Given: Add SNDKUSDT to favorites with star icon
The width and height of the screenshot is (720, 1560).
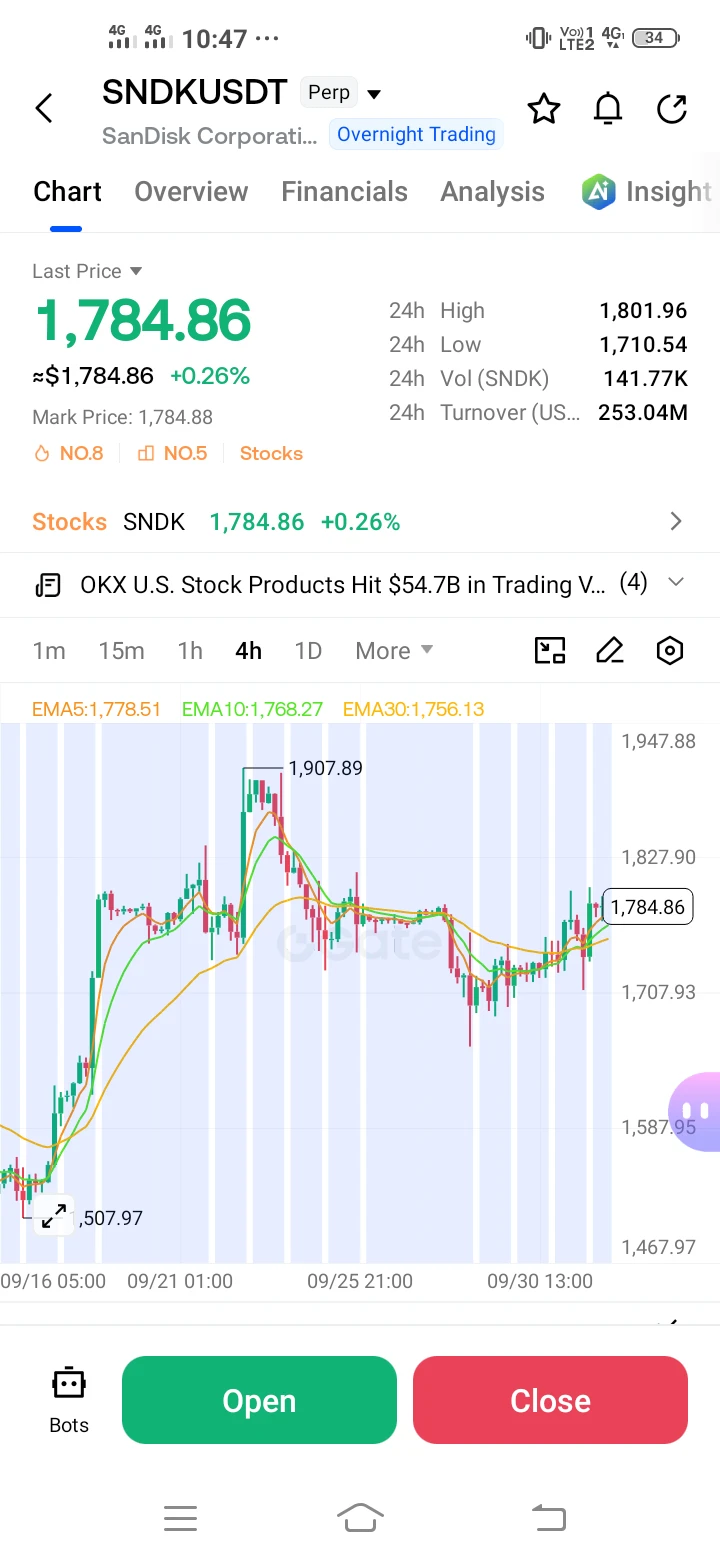Looking at the screenshot, I should coord(544,108).
